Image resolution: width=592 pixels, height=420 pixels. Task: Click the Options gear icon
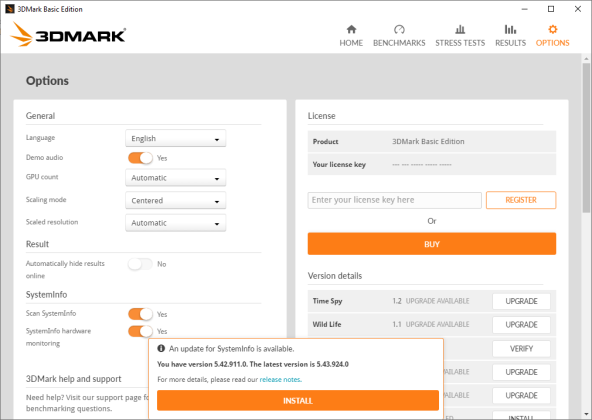coord(552,29)
